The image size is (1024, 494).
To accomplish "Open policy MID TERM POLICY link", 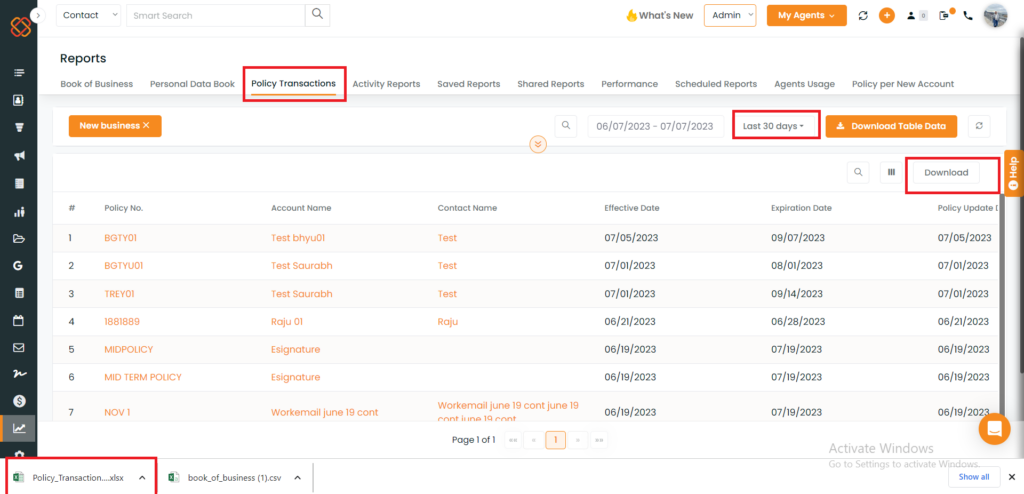I will coord(143,377).
